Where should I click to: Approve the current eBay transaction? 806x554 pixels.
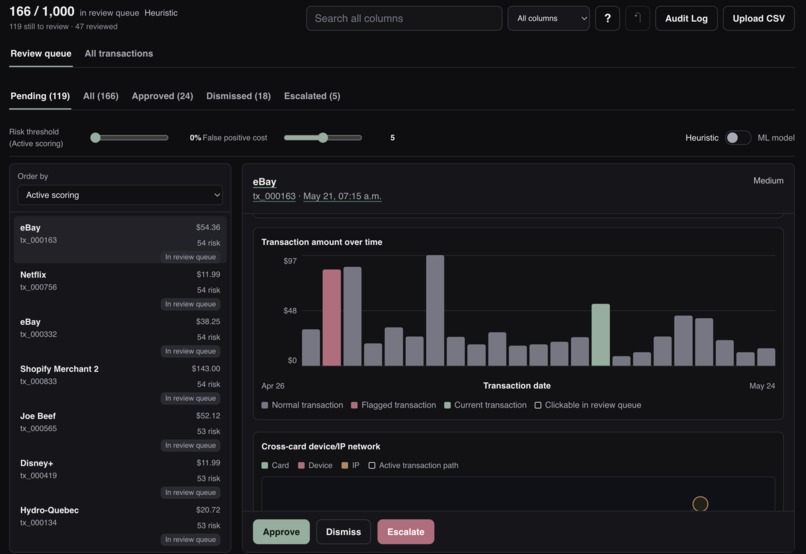pos(281,532)
